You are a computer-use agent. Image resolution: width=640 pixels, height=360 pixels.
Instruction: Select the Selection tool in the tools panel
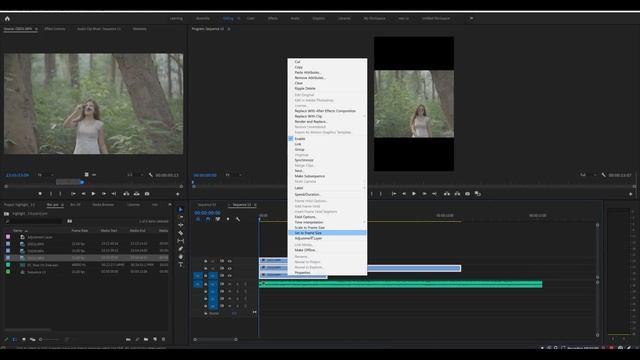pos(181,210)
